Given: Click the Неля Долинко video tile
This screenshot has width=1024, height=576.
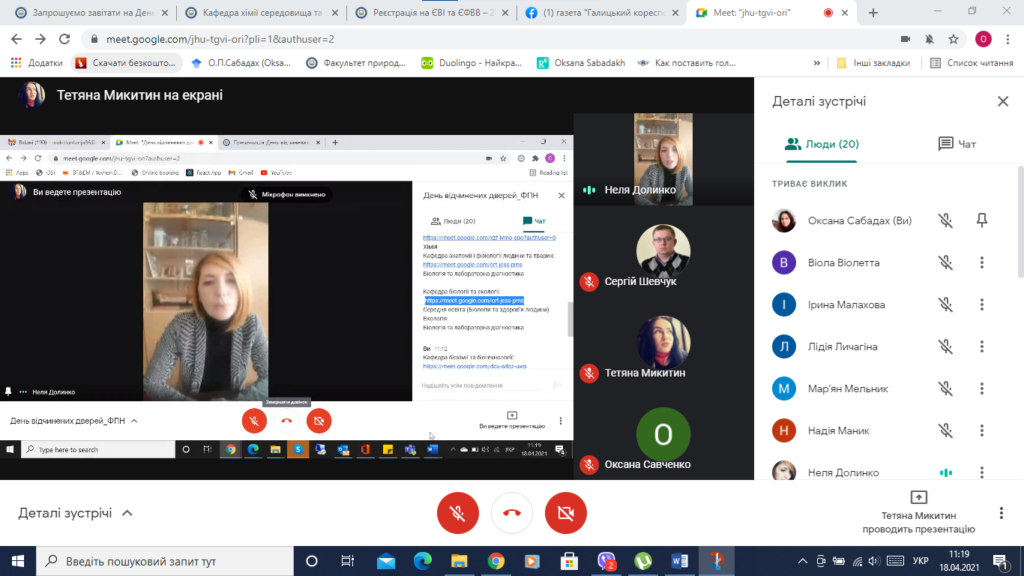Looking at the screenshot, I should pyautogui.click(x=663, y=159).
